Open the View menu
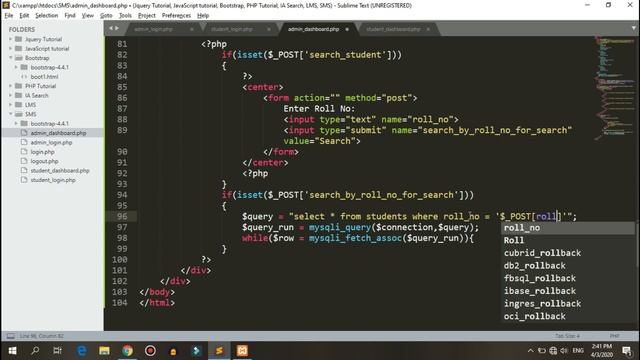Screen dimensions: 640x360 coord(87,16)
